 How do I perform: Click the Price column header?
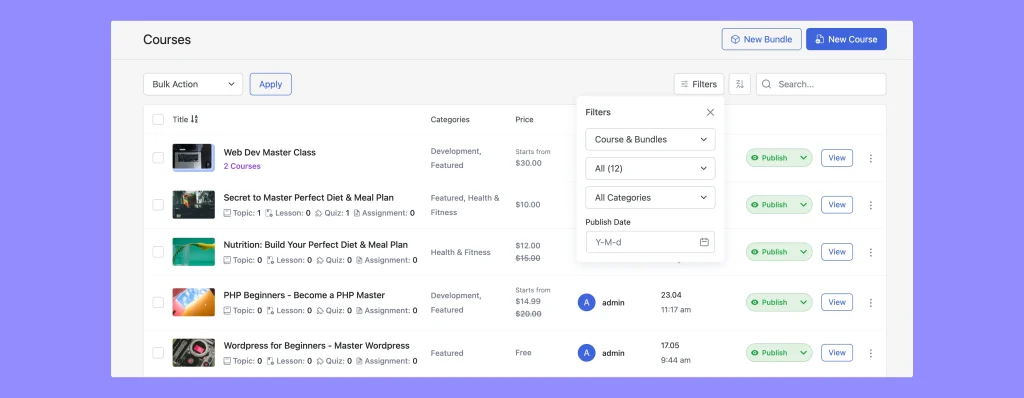click(x=524, y=120)
